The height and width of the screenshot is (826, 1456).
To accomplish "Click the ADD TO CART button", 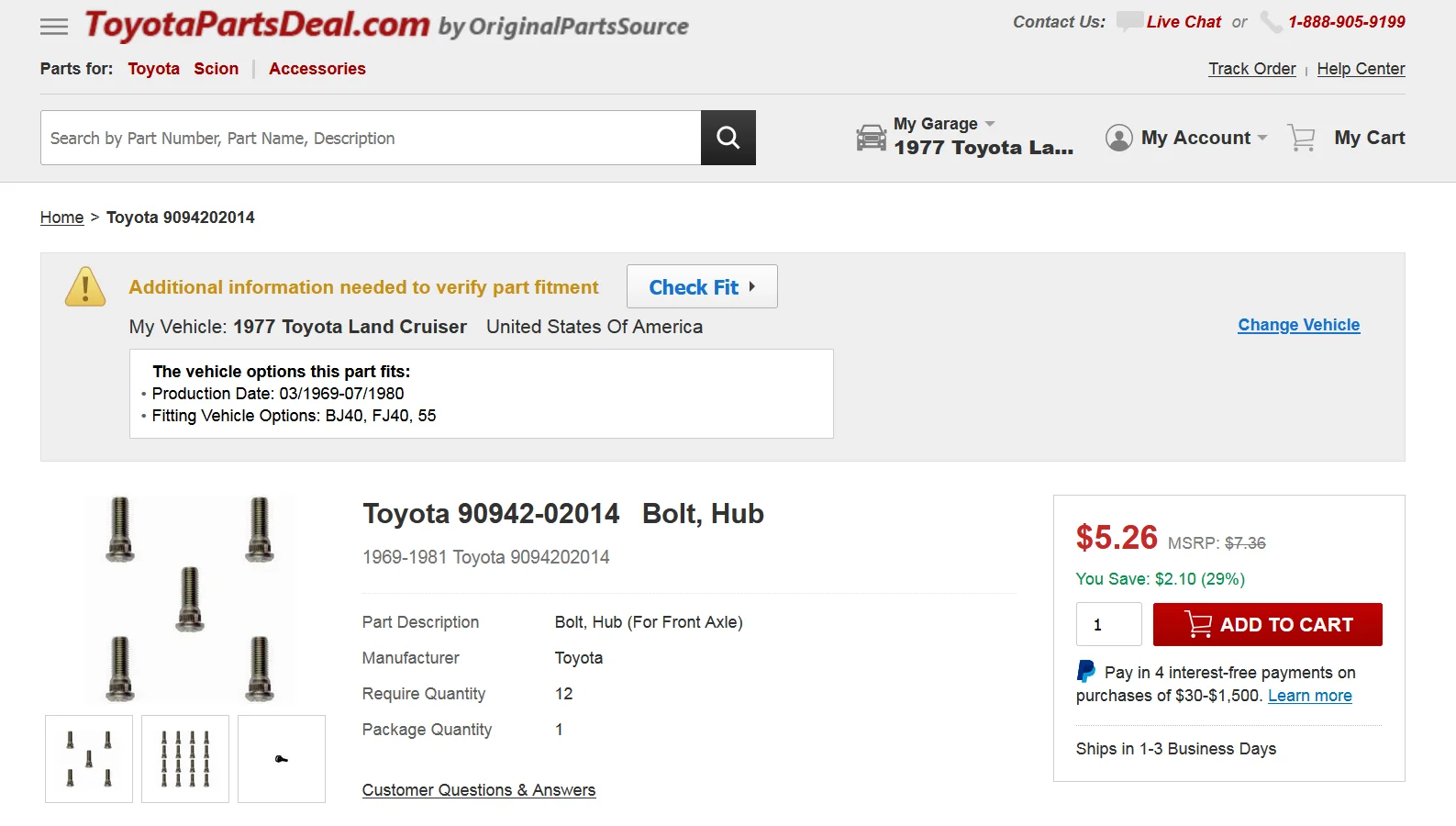I will point(1267,624).
